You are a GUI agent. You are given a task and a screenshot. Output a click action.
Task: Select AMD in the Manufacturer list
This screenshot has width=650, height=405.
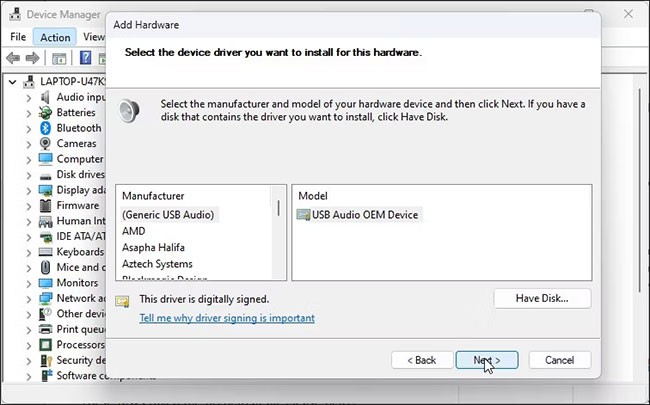point(134,231)
